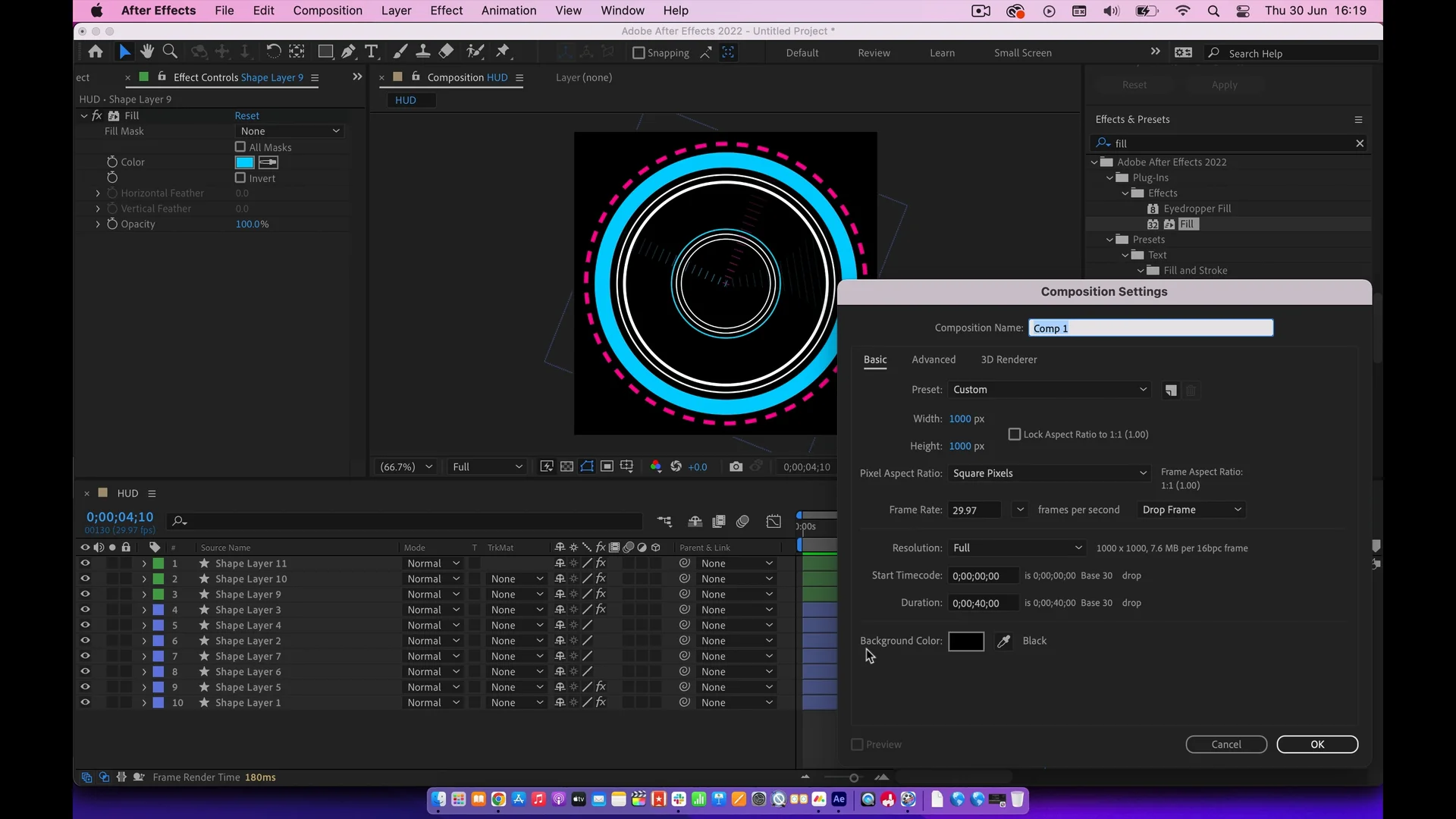The width and height of the screenshot is (1456, 819).
Task: Enable Lock Aspect Ratio checkbox
Action: (1014, 435)
